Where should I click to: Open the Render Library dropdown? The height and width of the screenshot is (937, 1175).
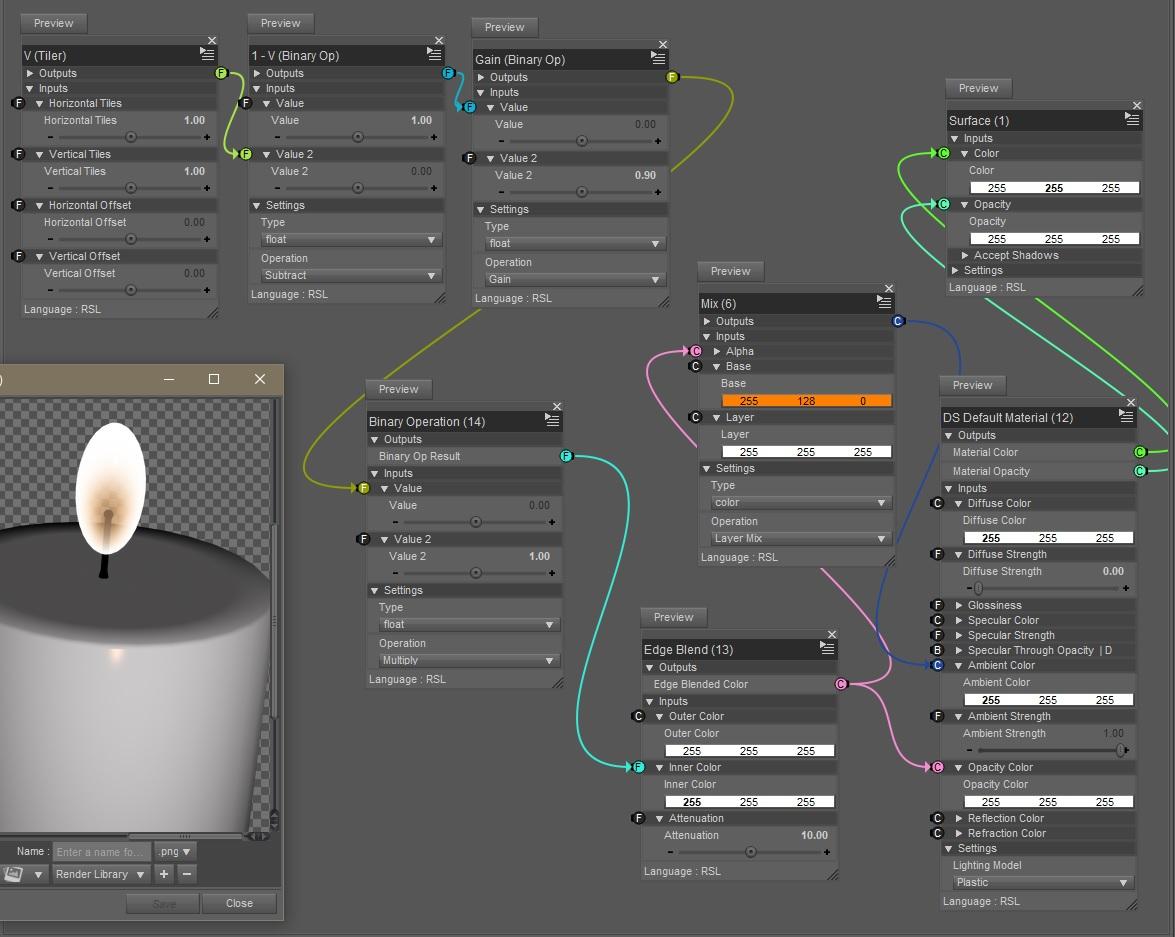point(100,874)
